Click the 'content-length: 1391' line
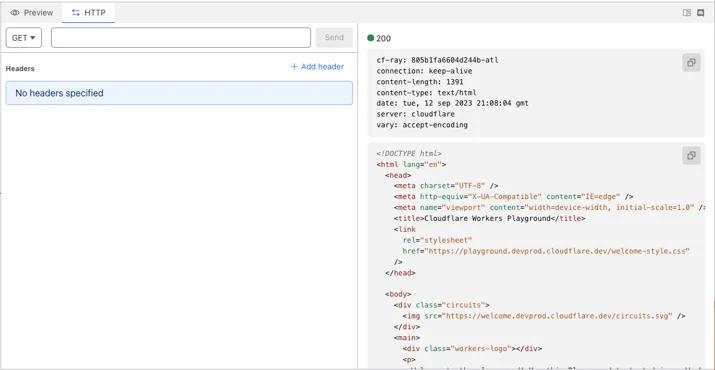715x370 pixels. pyautogui.click(x=420, y=82)
